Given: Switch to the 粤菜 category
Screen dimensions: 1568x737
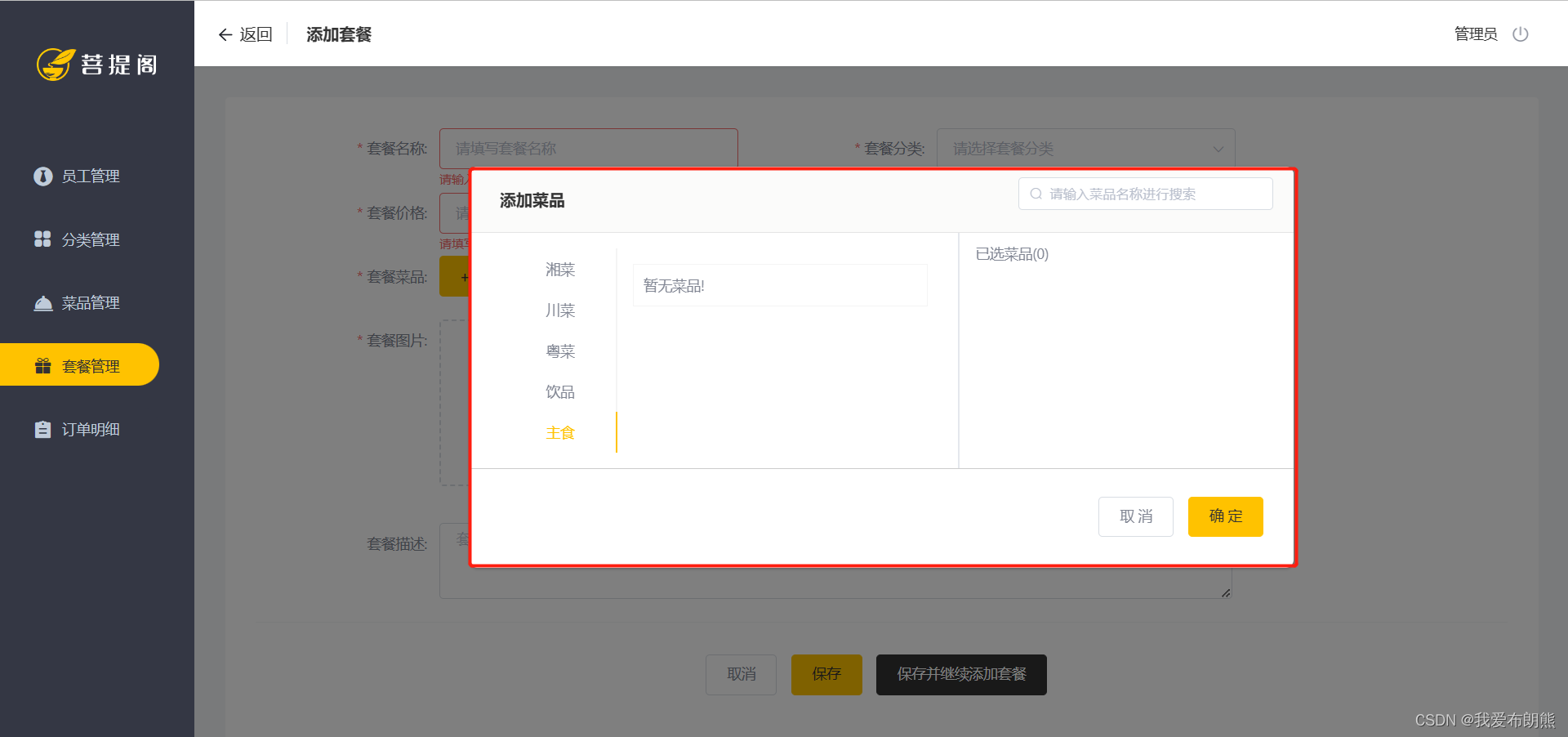Looking at the screenshot, I should [560, 351].
